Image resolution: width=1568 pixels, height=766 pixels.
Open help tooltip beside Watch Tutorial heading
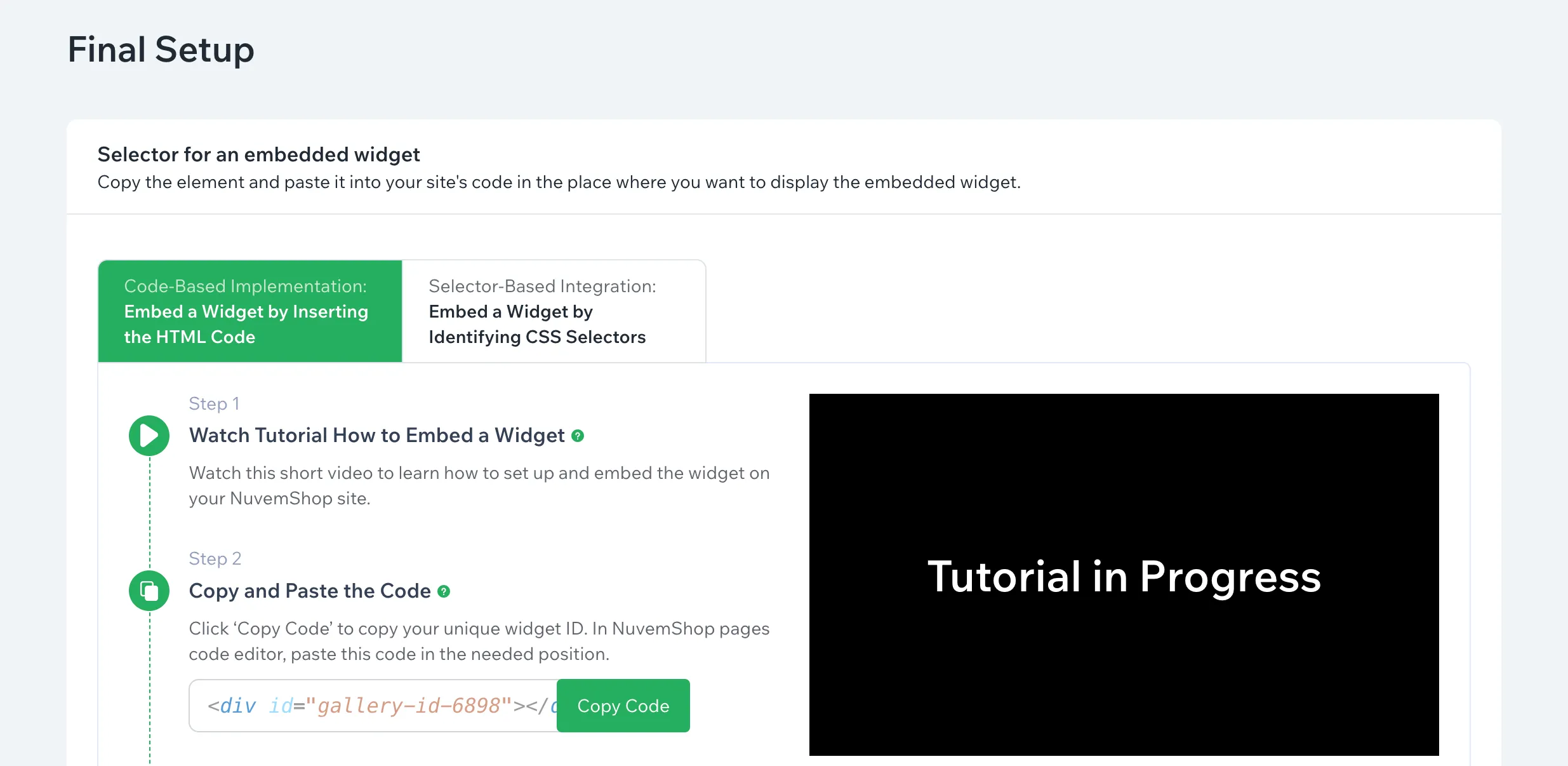point(577,436)
